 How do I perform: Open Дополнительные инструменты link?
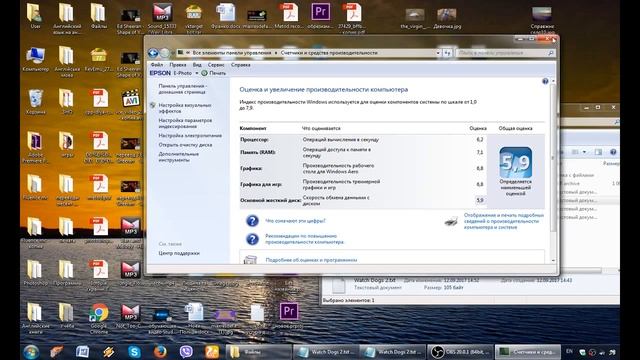click(x=178, y=157)
